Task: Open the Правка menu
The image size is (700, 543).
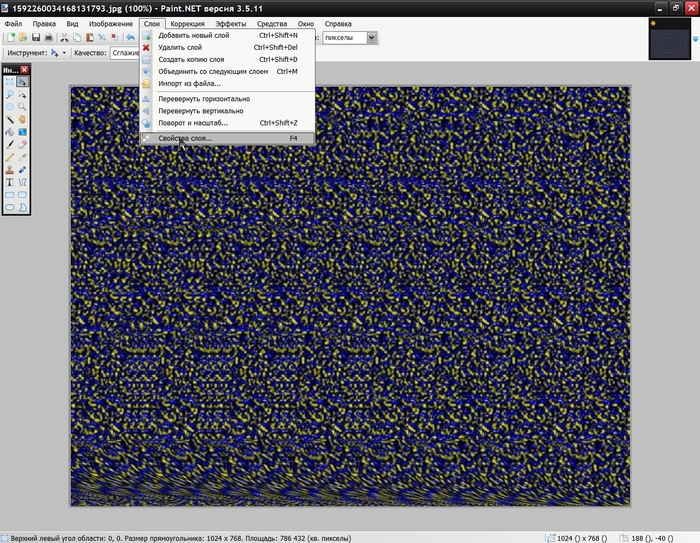Action: [44, 24]
